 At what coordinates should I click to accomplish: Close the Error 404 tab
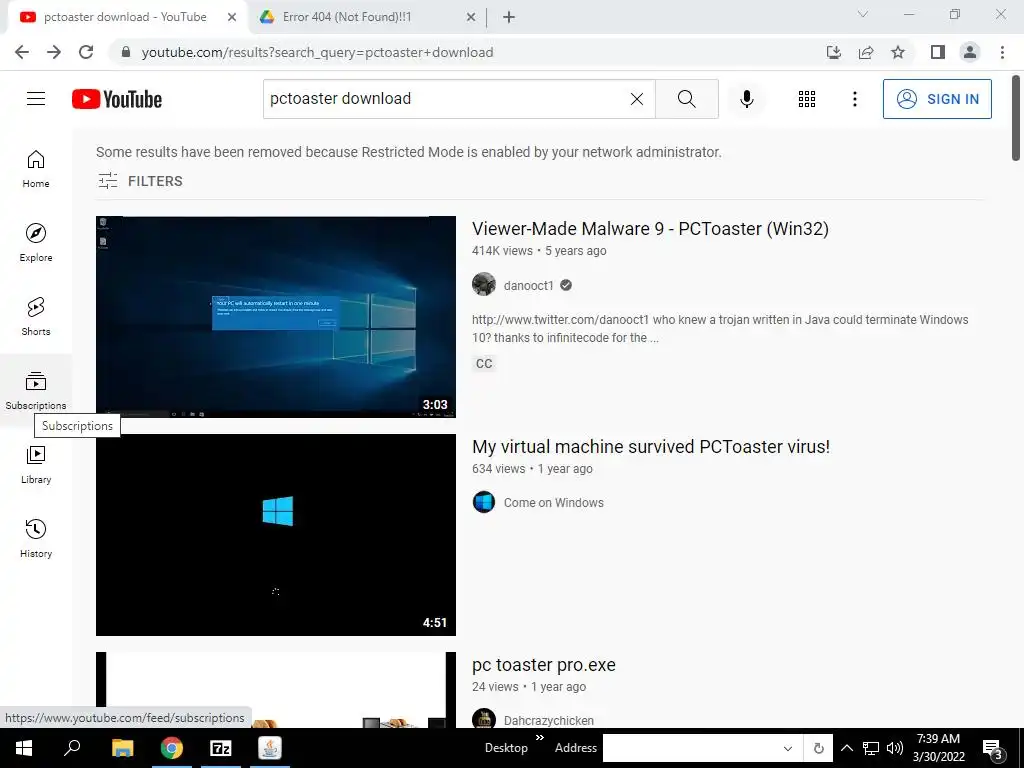click(x=471, y=17)
